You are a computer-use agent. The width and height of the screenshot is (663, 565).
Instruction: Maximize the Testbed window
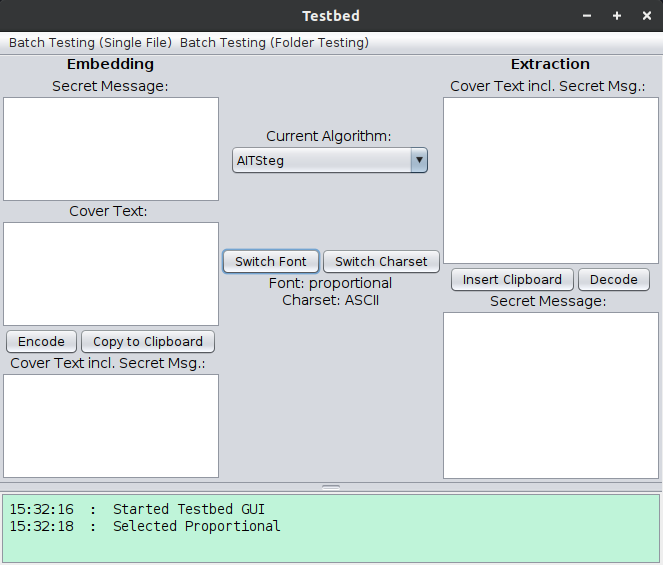point(617,16)
